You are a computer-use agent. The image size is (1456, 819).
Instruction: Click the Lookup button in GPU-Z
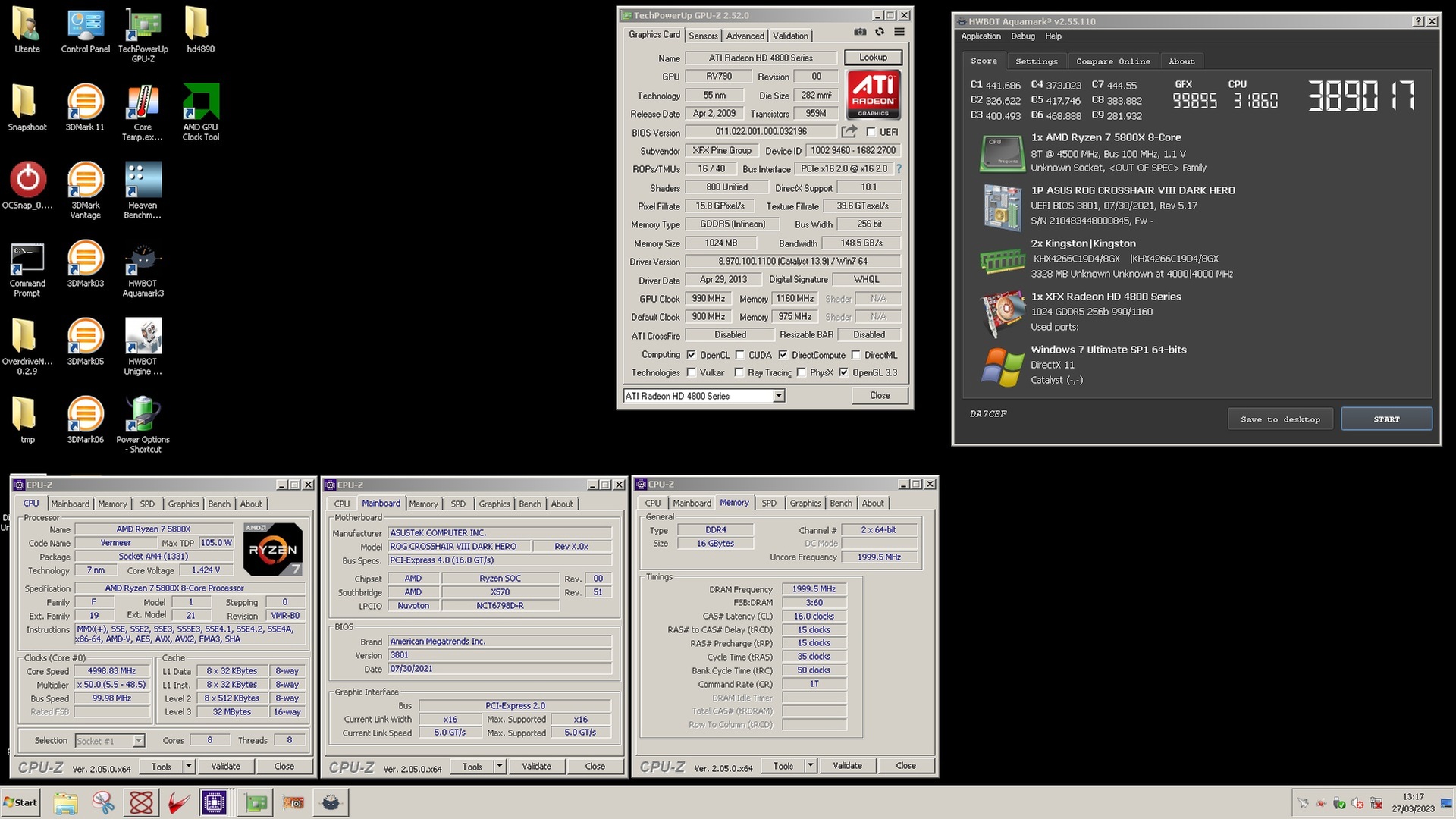873,58
